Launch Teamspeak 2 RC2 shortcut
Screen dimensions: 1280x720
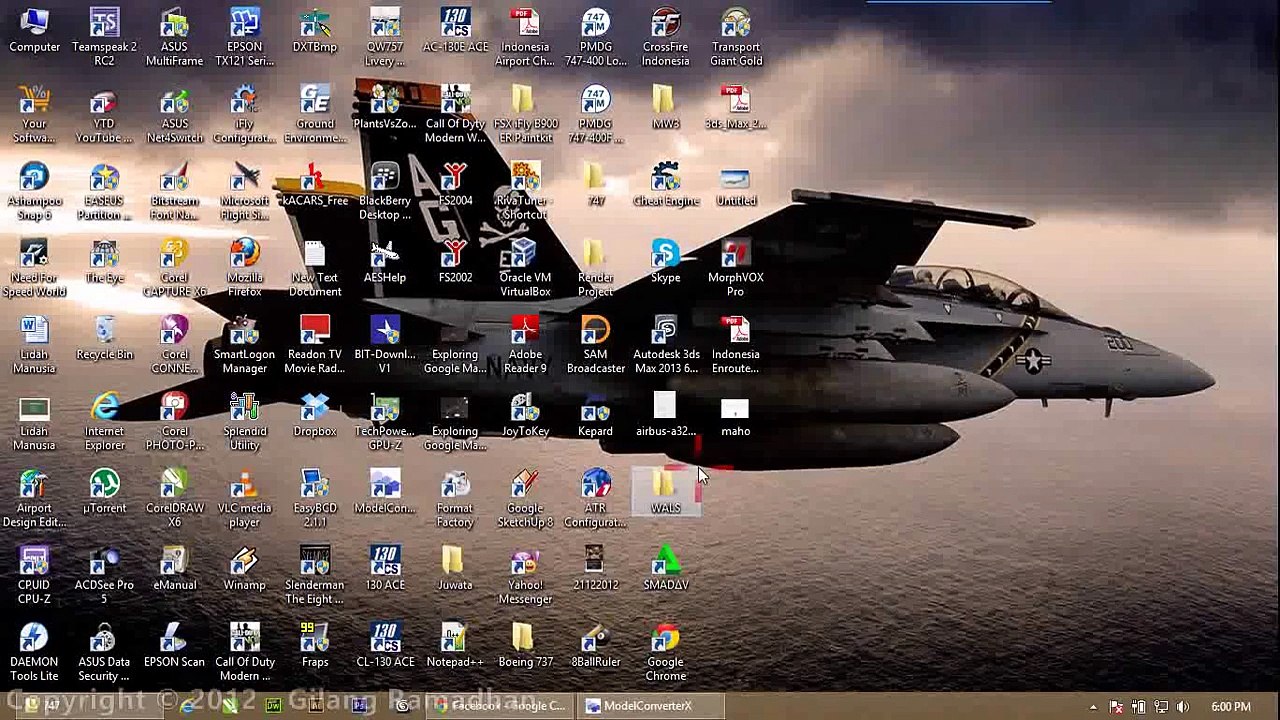[104, 38]
